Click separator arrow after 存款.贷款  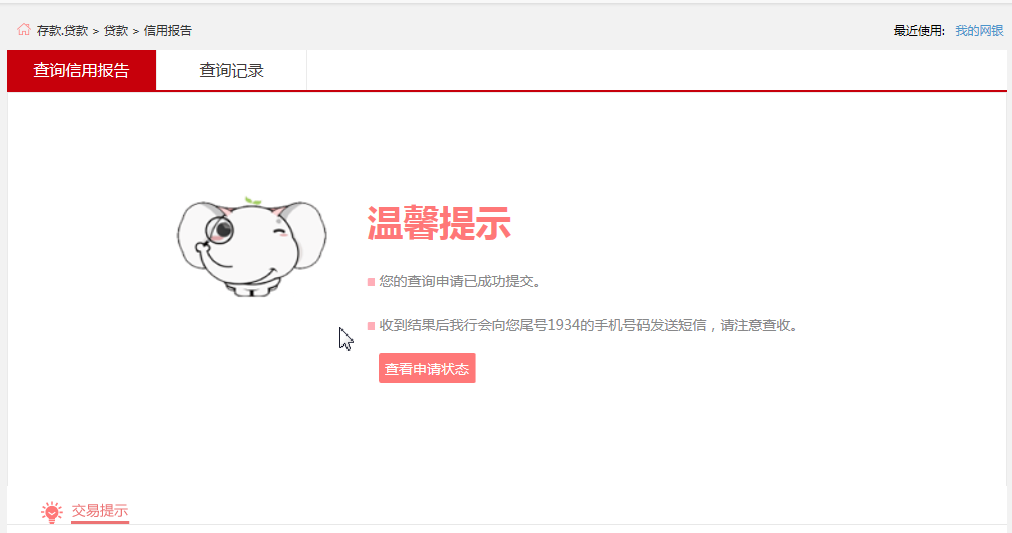click(x=96, y=31)
